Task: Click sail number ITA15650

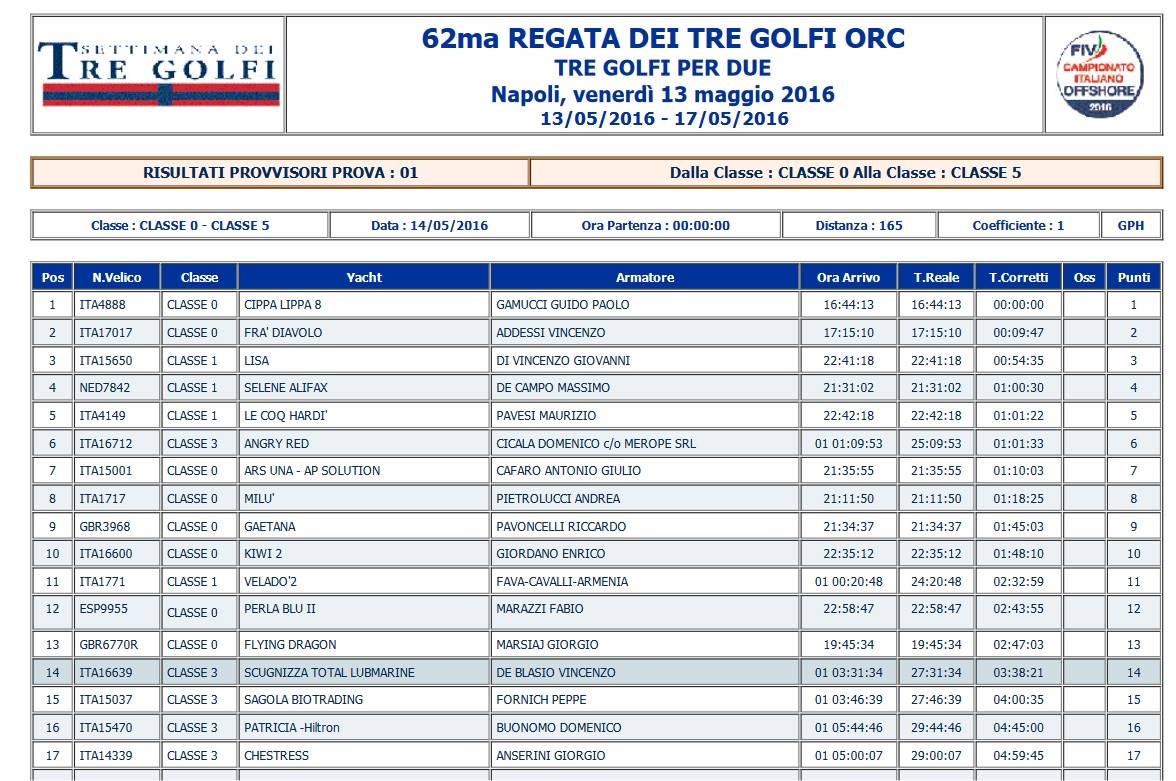Action: click(x=106, y=360)
